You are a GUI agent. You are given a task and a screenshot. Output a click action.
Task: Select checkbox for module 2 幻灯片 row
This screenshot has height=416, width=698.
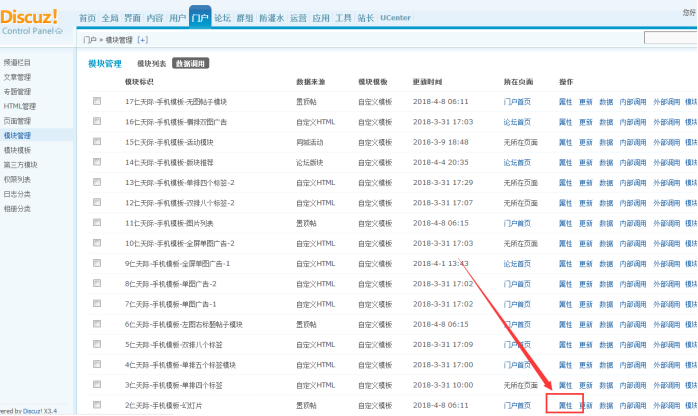pyautogui.click(x=97, y=405)
